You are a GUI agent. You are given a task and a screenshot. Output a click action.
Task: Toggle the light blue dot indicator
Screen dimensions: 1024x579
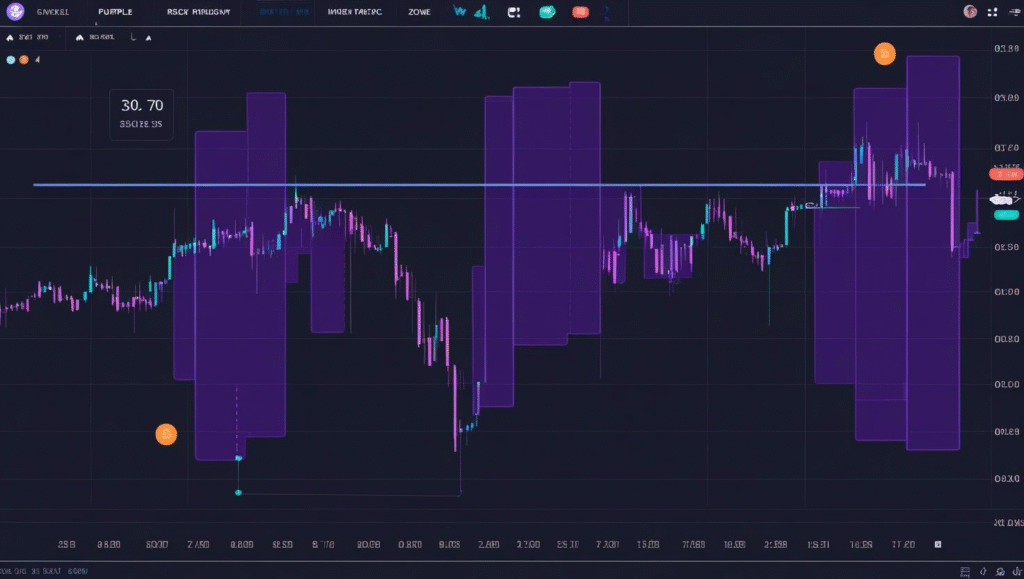click(x=11, y=60)
